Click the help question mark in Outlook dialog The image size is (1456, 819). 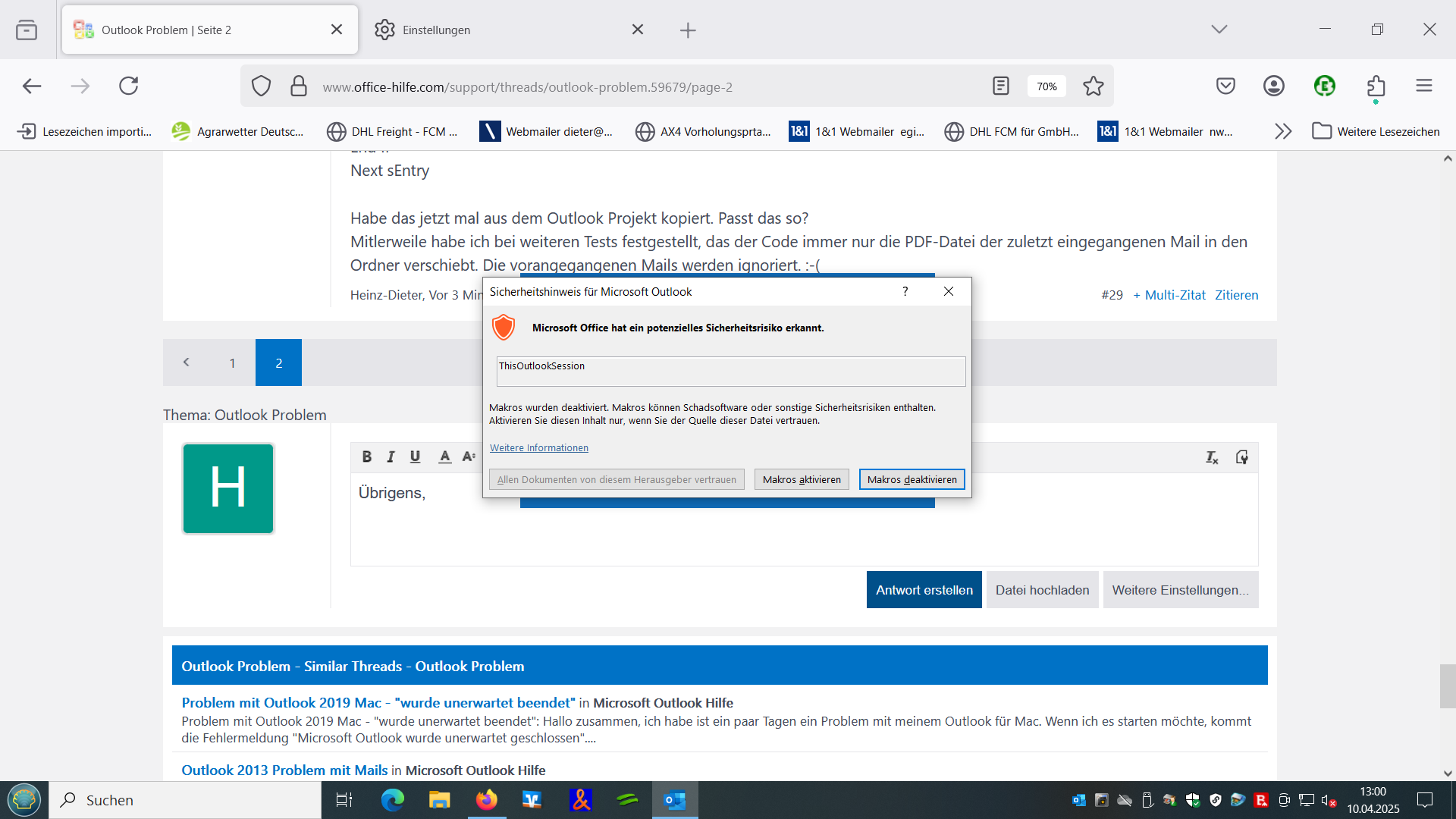click(905, 291)
